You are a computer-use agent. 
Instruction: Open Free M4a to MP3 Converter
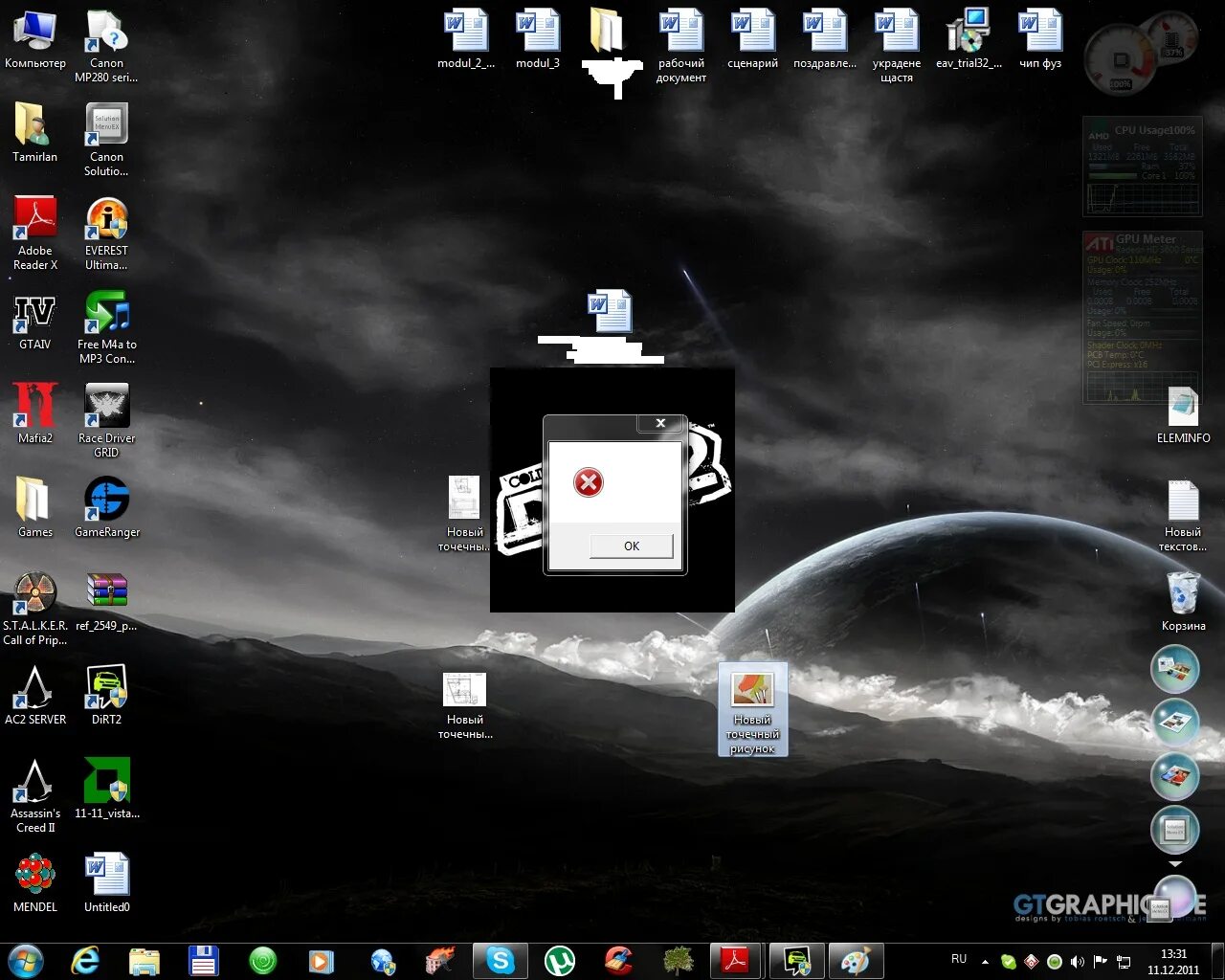click(106, 327)
